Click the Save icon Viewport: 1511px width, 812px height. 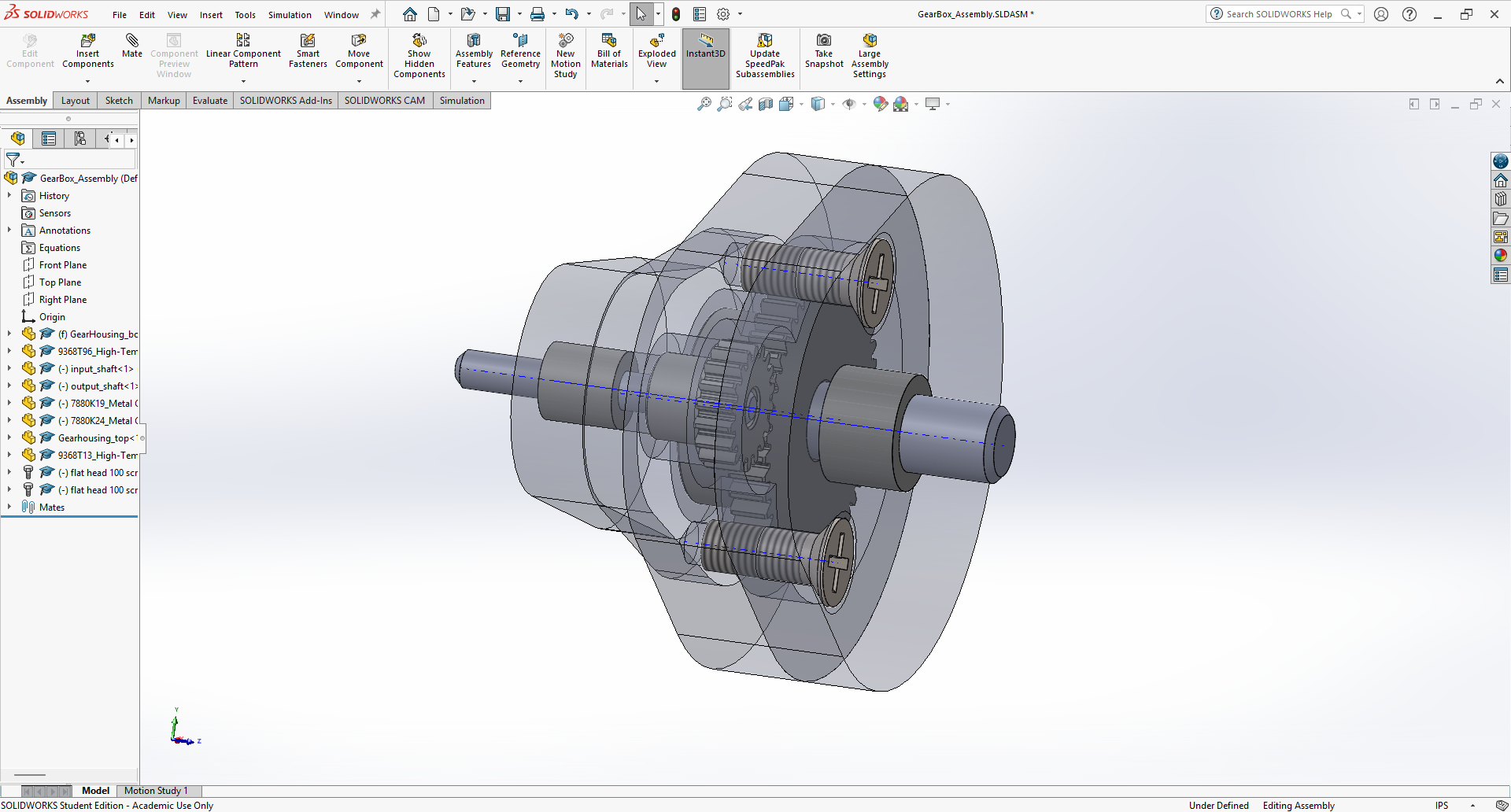pyautogui.click(x=502, y=14)
